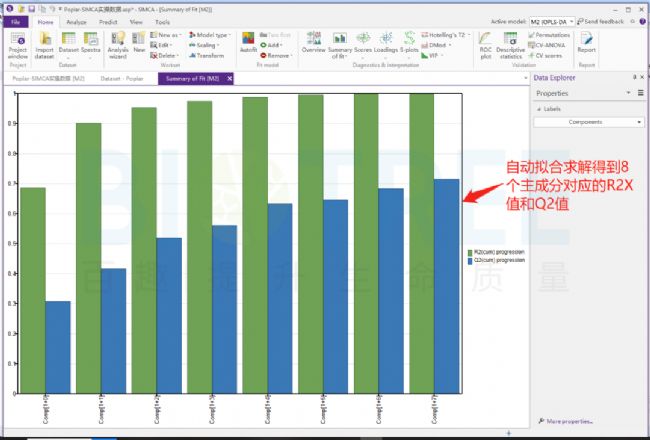Close the Summary of Fit [M2] tab
This screenshot has width=650, height=440.
(230, 78)
